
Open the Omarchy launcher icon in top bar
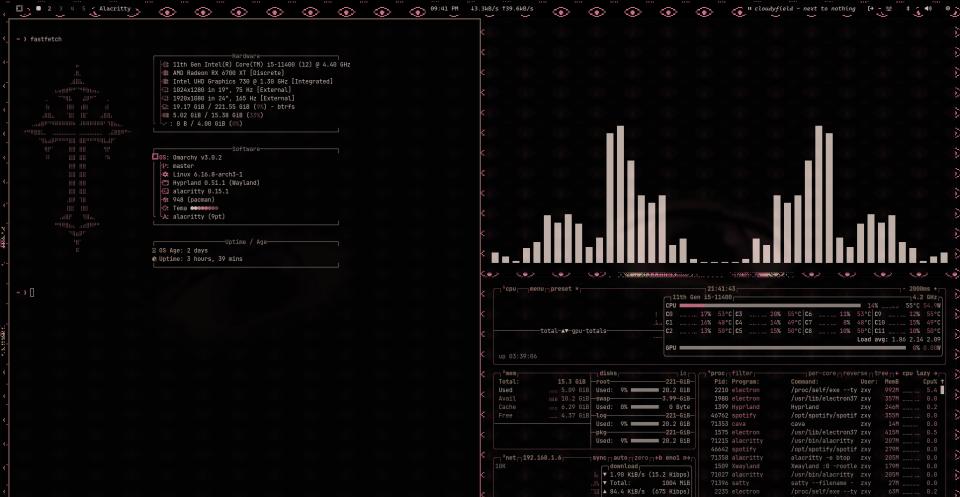point(20,9)
